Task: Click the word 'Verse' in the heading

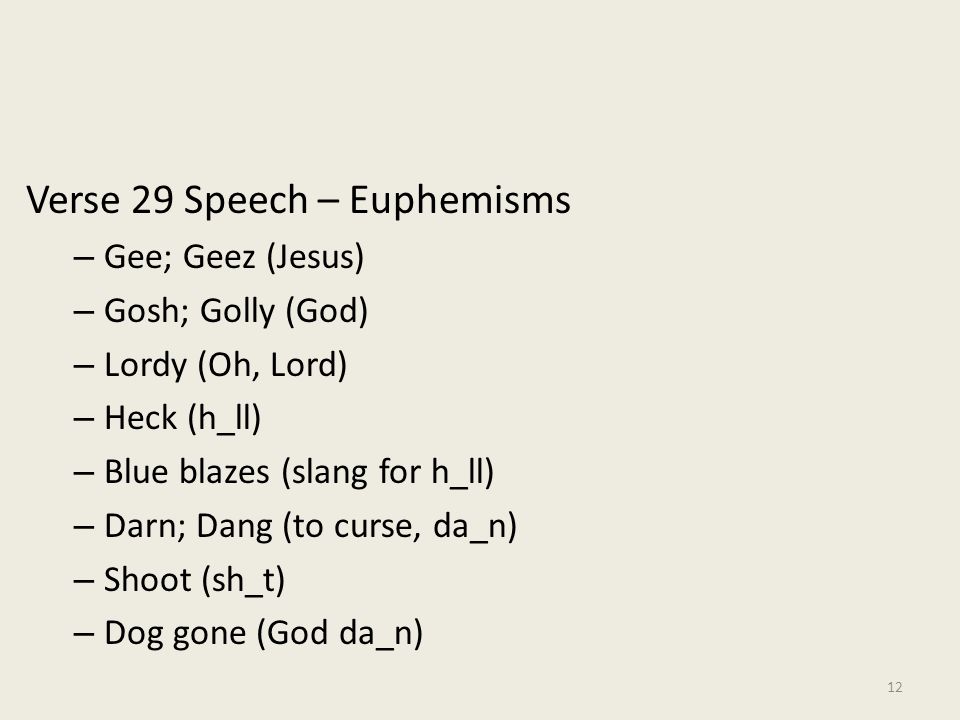Action: (x=73, y=200)
